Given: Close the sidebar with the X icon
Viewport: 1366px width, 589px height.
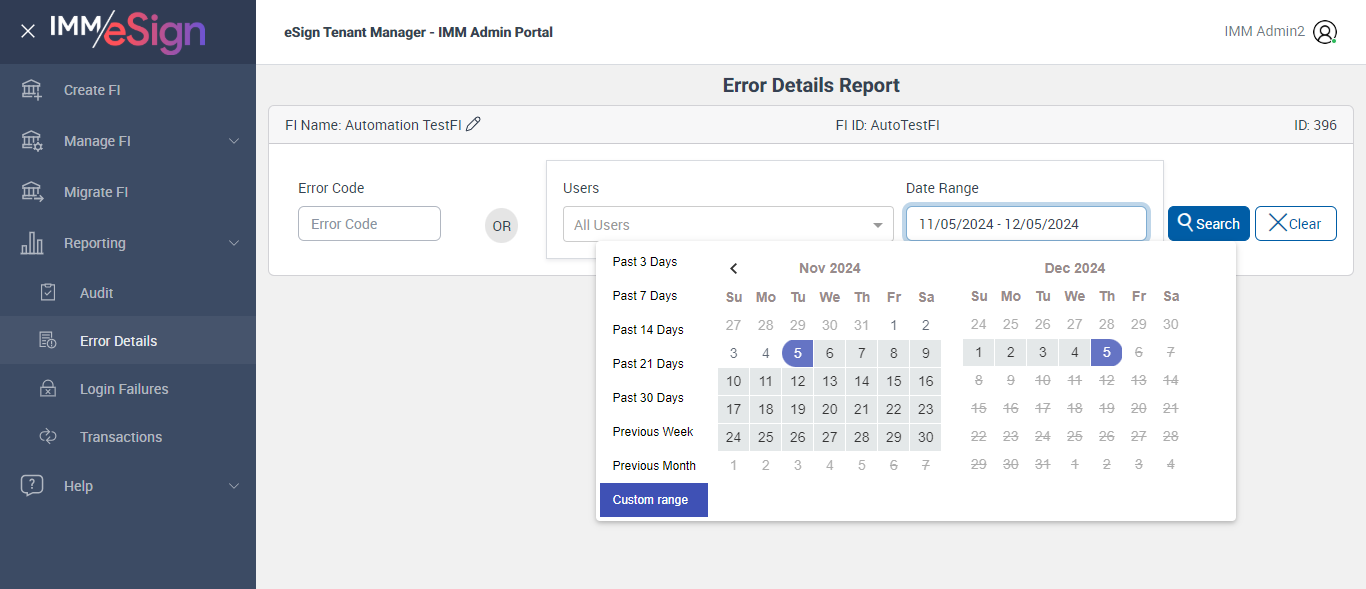Looking at the screenshot, I should coord(28,31).
